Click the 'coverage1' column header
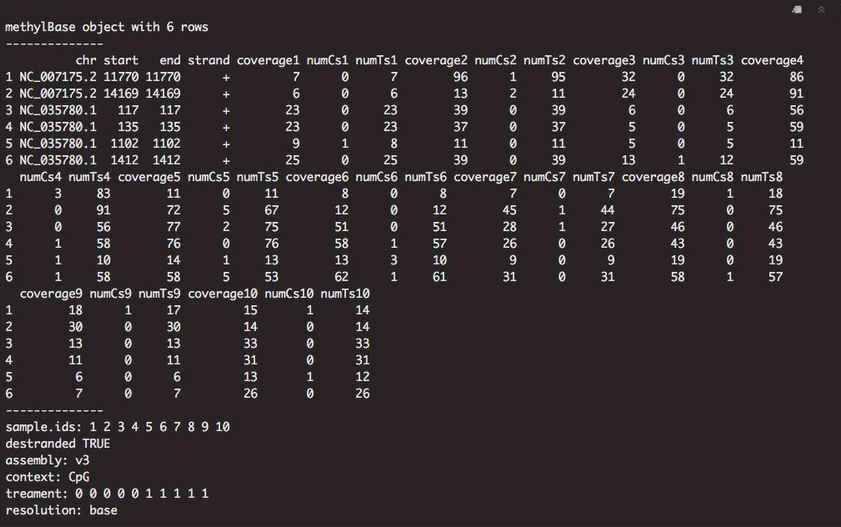Screen dimensions: 841x527 click(268, 61)
